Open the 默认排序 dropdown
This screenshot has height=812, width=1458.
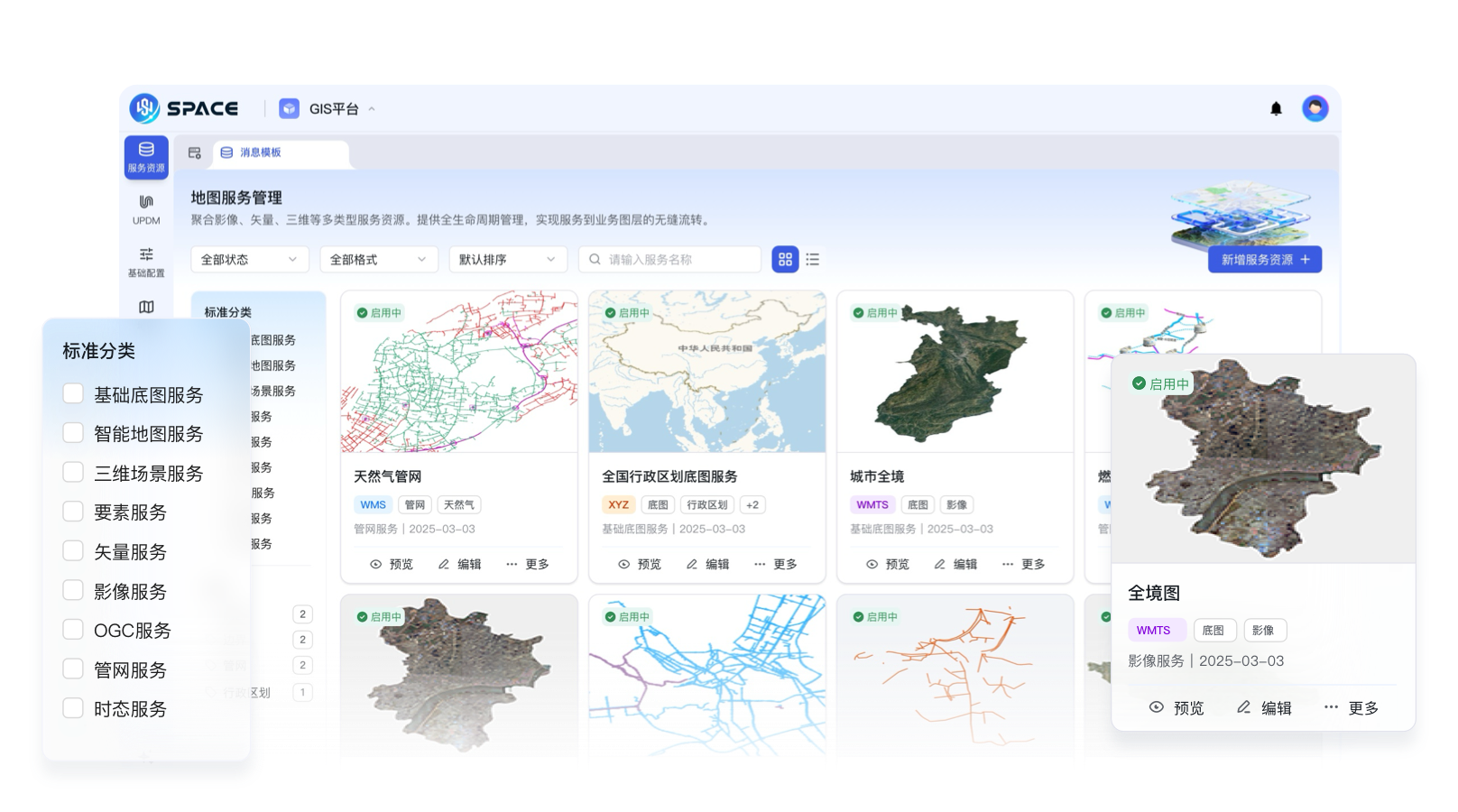pos(507,259)
